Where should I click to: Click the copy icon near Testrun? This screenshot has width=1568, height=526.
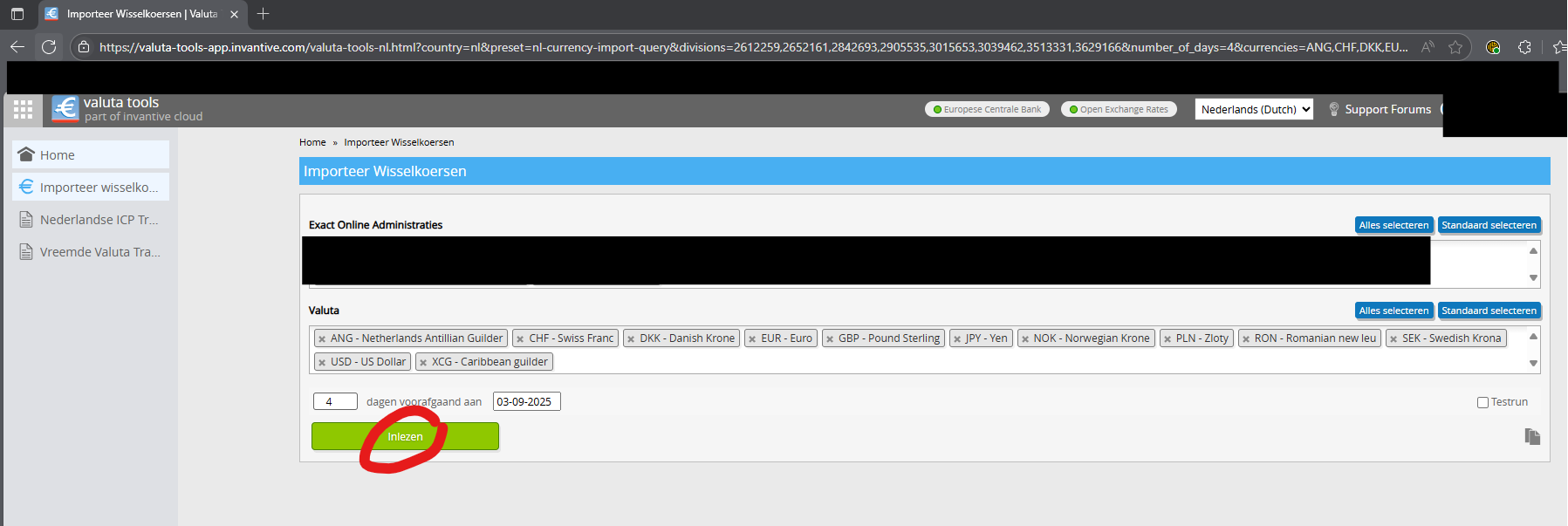[x=1531, y=436]
